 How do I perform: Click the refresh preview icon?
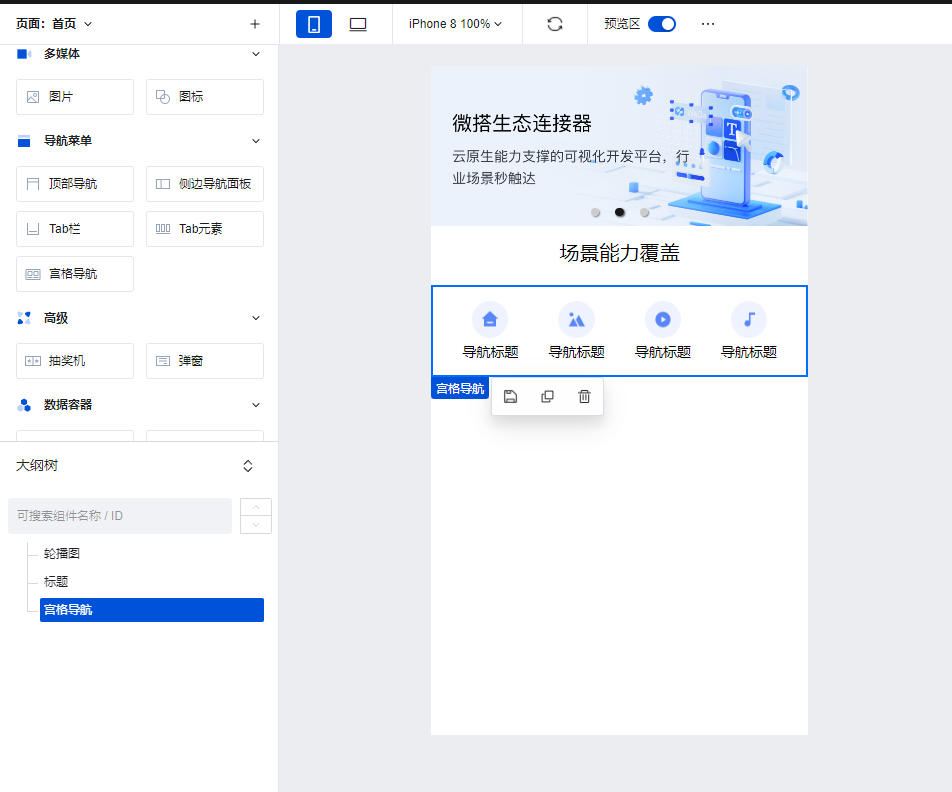[555, 24]
